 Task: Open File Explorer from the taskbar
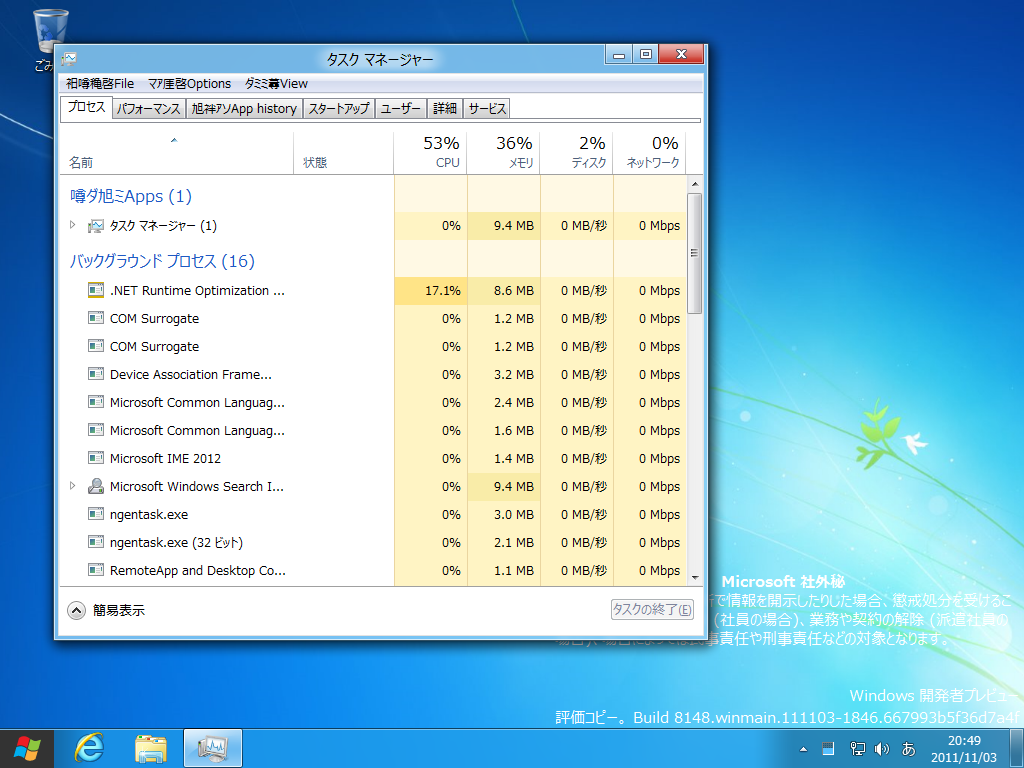(x=151, y=748)
